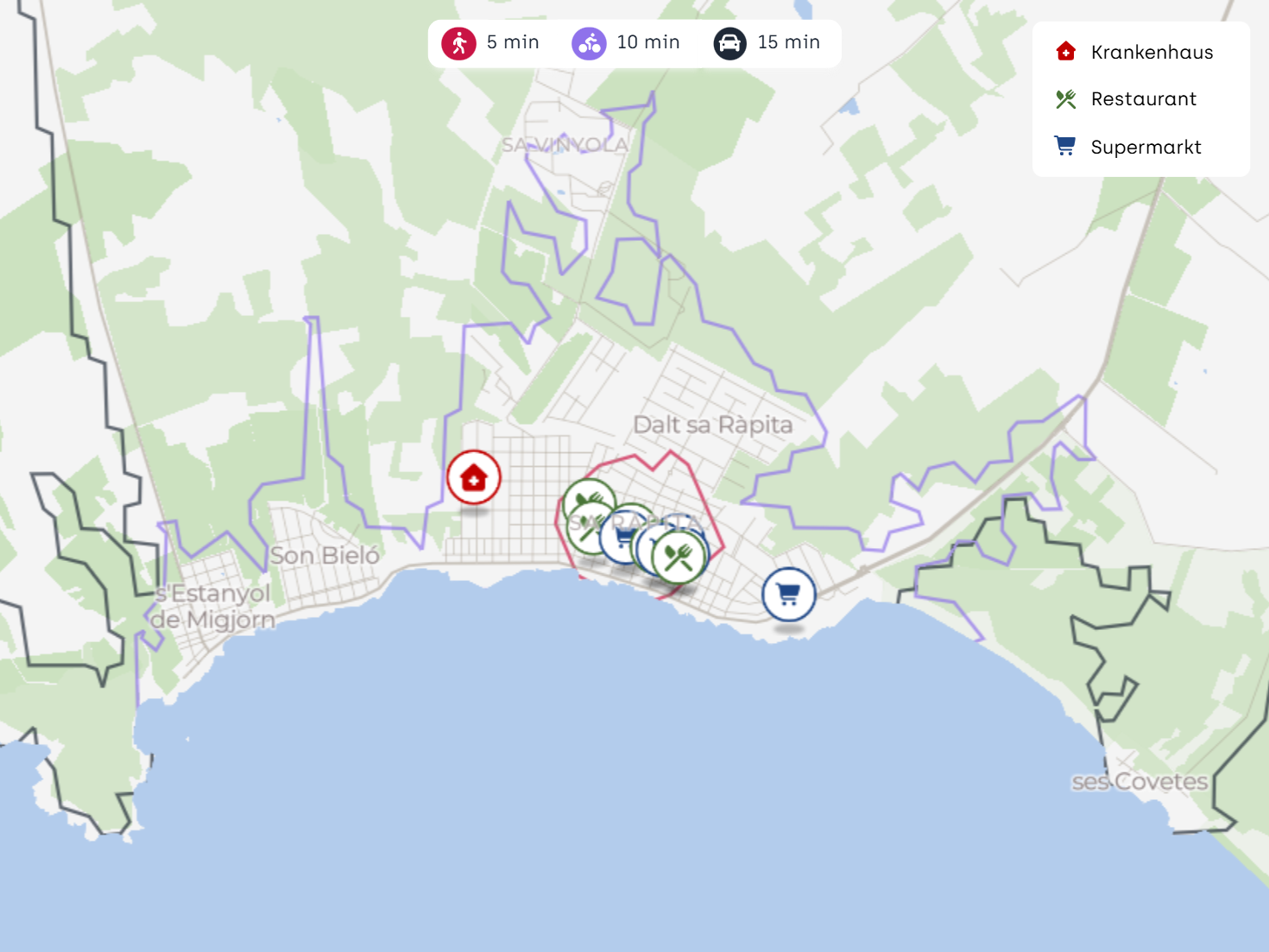Click the dark car 15 min icon
The width and height of the screenshot is (1269, 952).
(729, 43)
